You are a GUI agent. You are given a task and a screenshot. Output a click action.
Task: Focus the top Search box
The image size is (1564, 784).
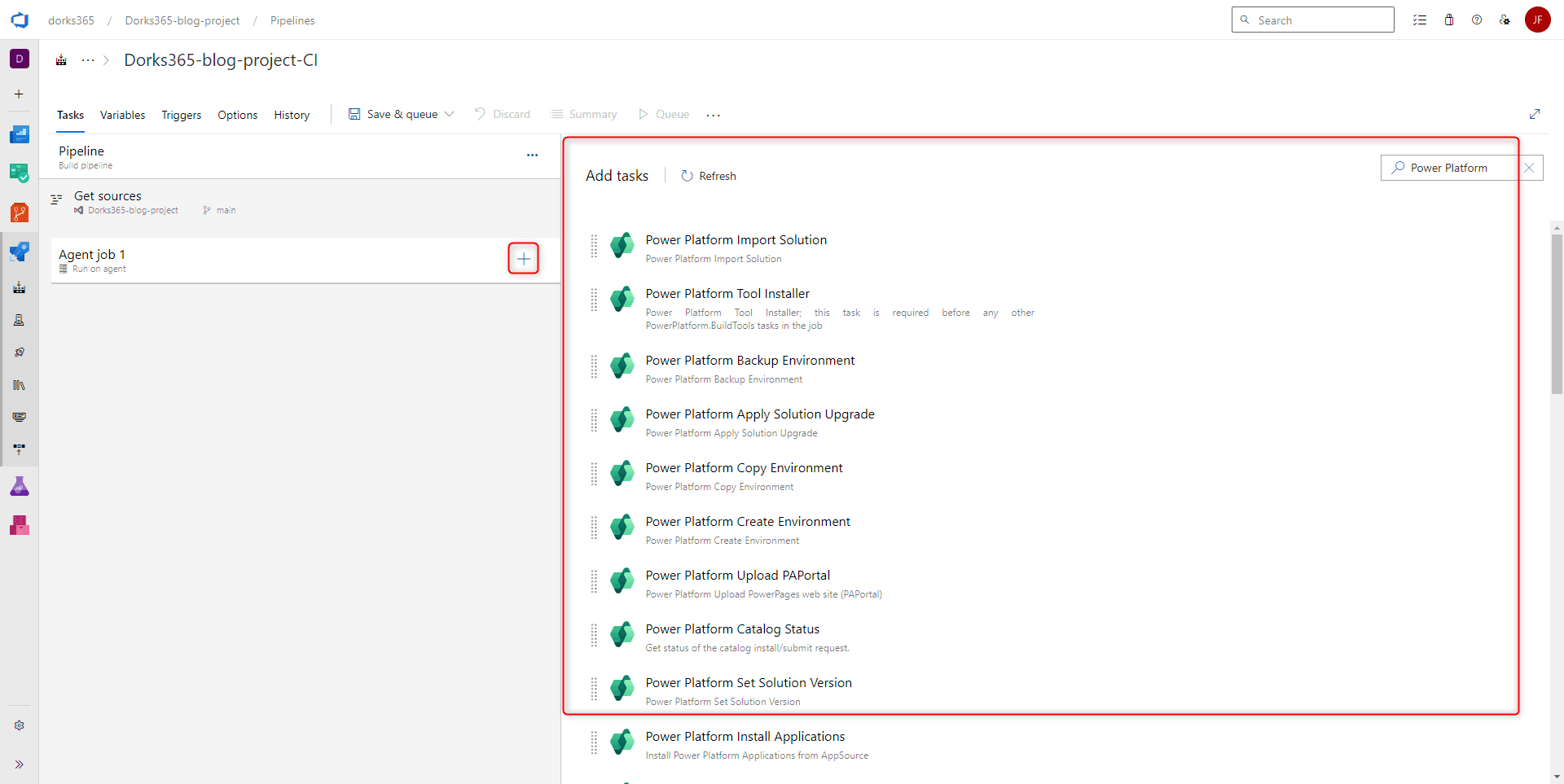pos(1313,20)
